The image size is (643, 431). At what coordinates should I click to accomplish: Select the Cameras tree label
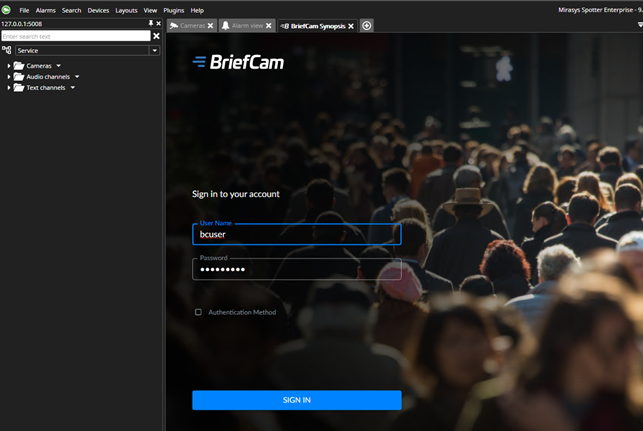click(39, 66)
